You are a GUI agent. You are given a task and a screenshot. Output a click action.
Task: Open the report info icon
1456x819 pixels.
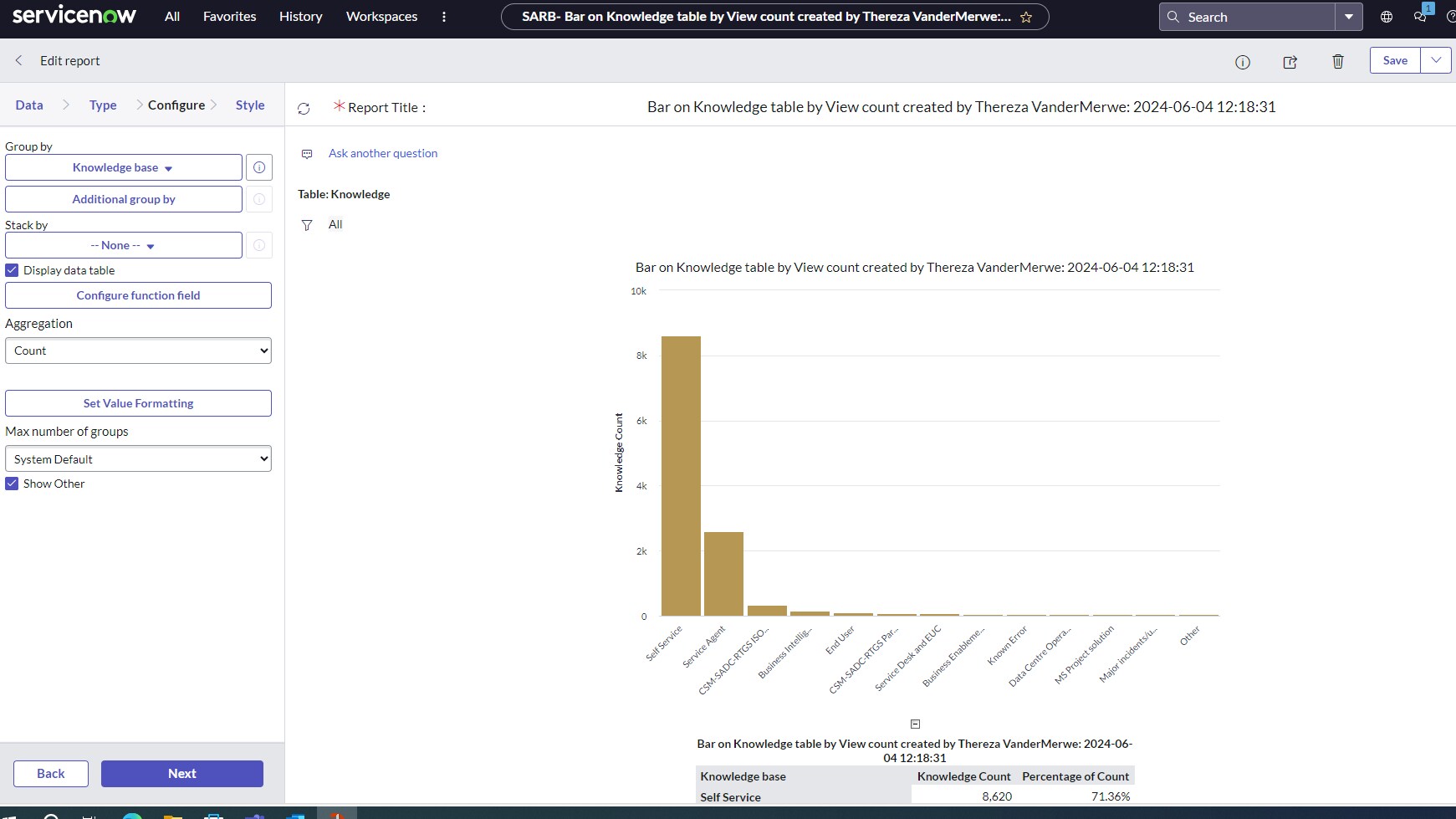point(1243,62)
